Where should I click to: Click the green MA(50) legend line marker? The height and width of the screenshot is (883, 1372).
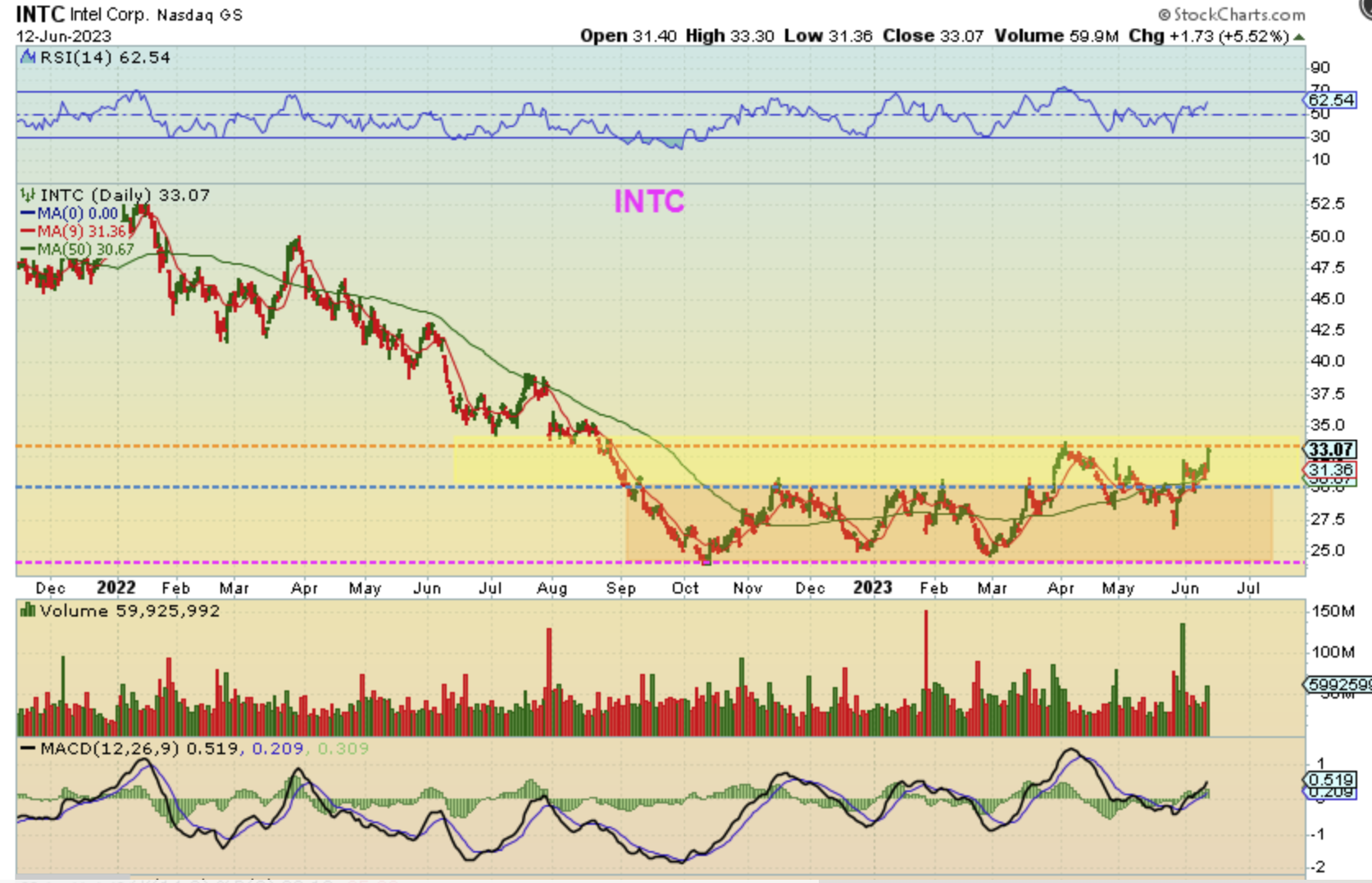pyautogui.click(x=28, y=249)
